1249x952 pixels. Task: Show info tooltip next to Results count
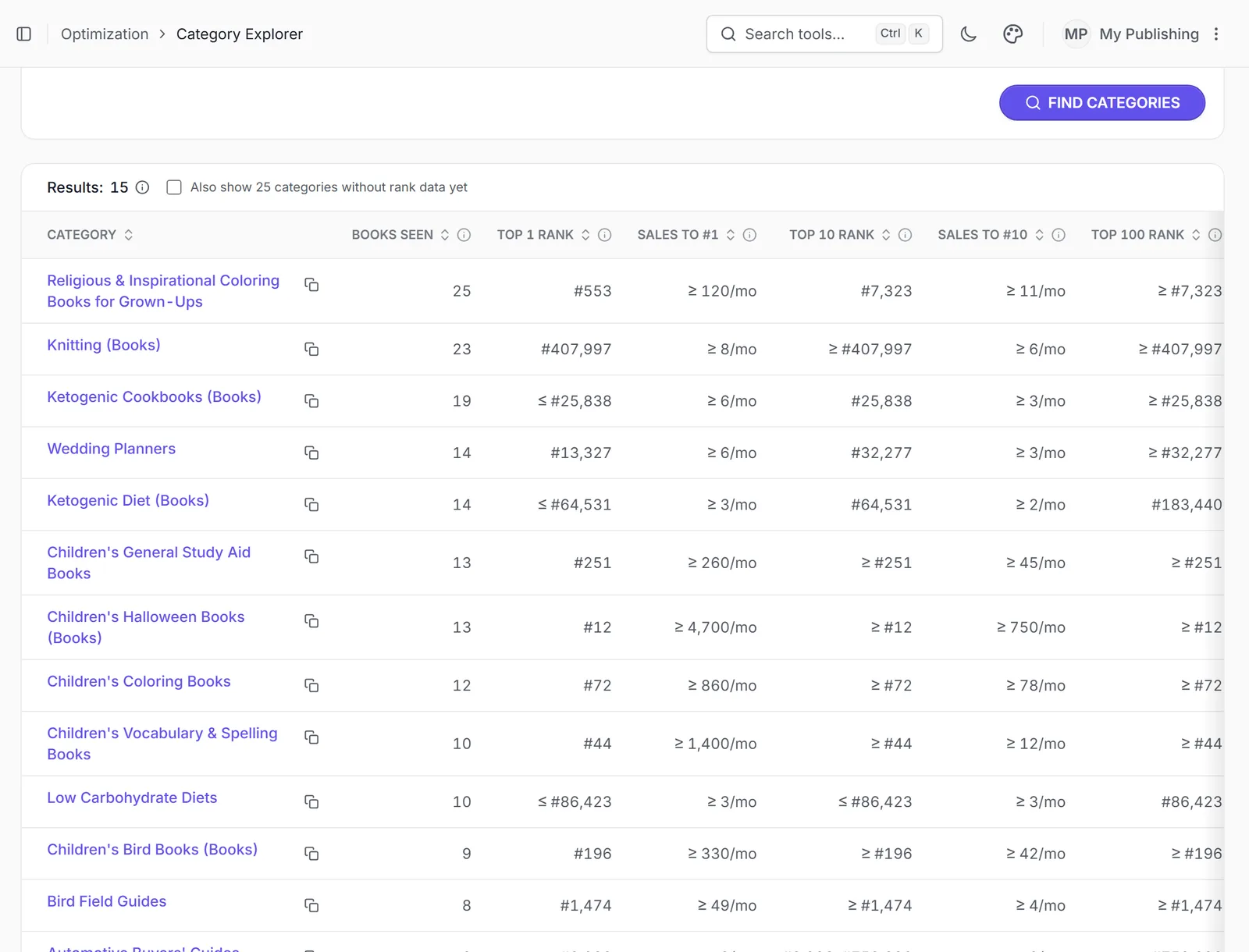[142, 187]
